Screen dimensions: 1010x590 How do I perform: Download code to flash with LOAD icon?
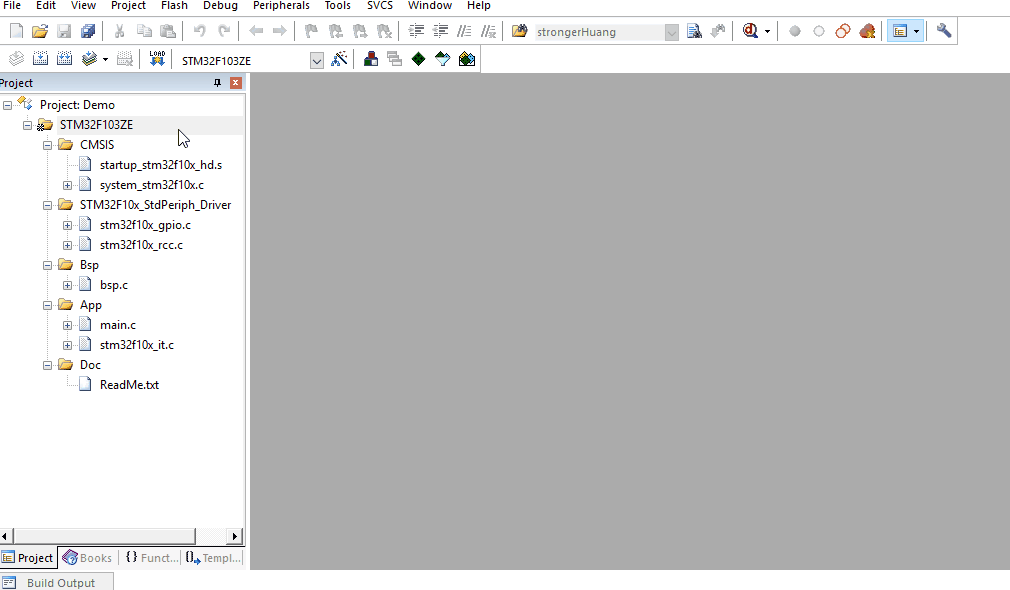[x=157, y=59]
